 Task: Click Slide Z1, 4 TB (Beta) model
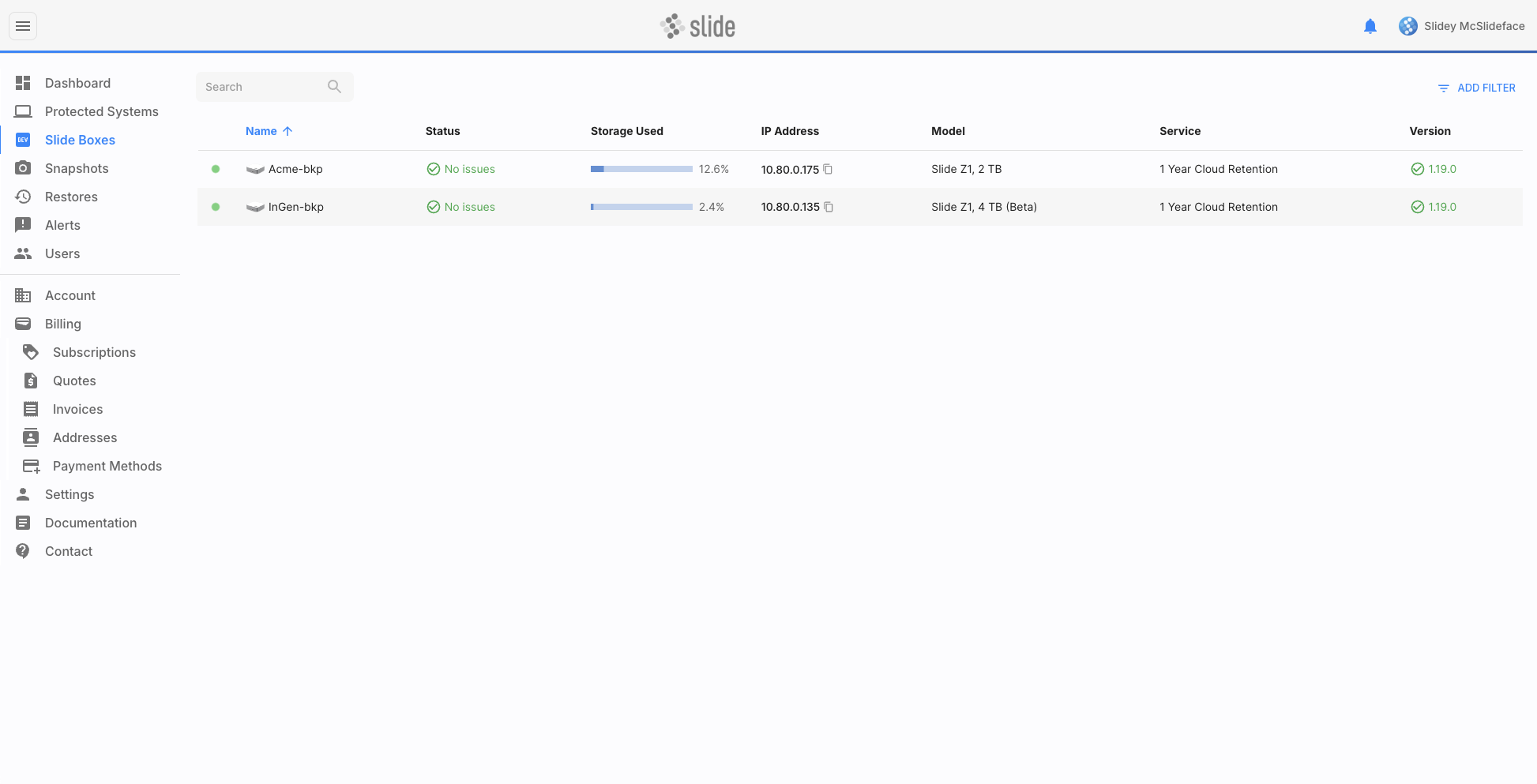point(984,207)
